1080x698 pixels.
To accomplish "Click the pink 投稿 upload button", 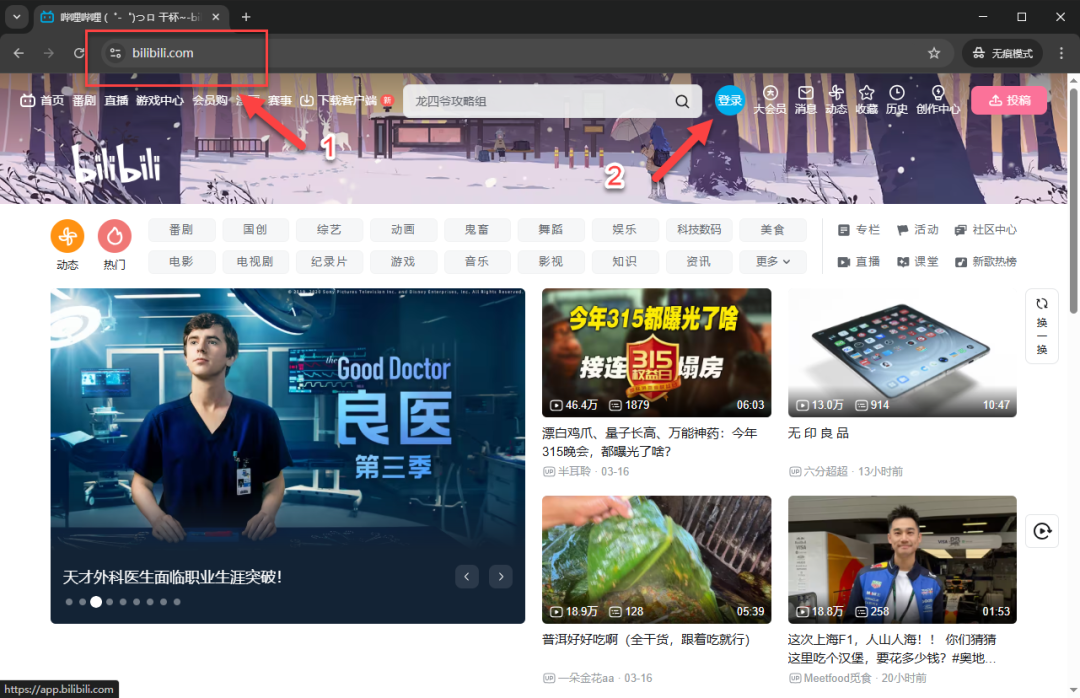I will (1008, 101).
